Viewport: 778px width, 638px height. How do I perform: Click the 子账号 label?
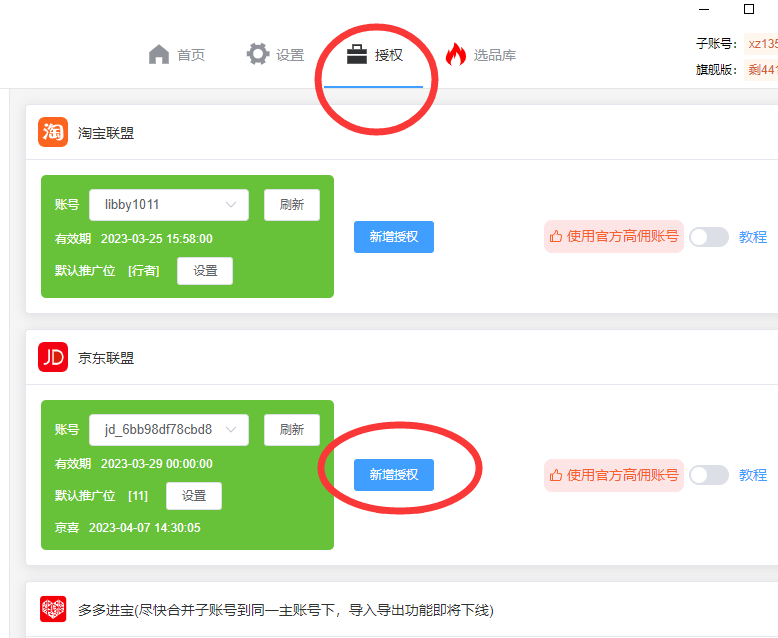716,44
